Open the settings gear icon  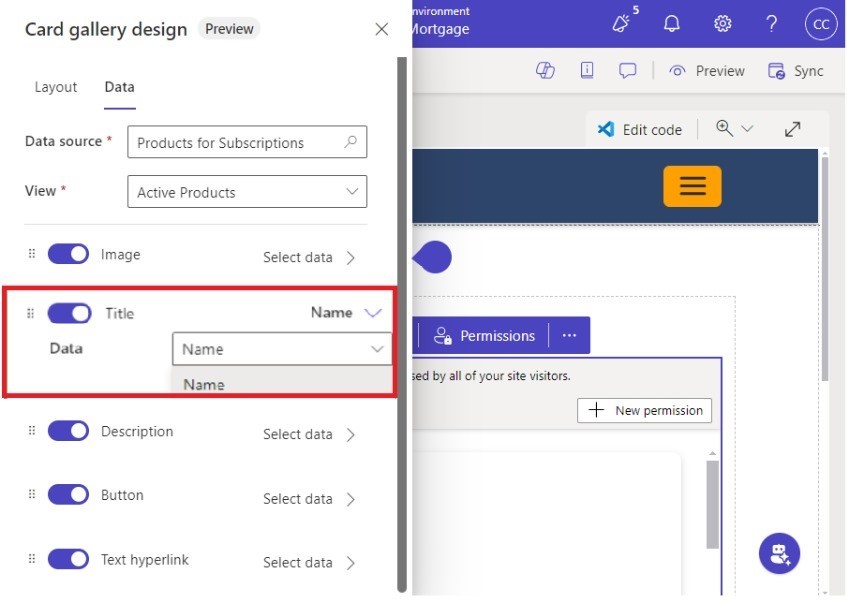coord(722,24)
